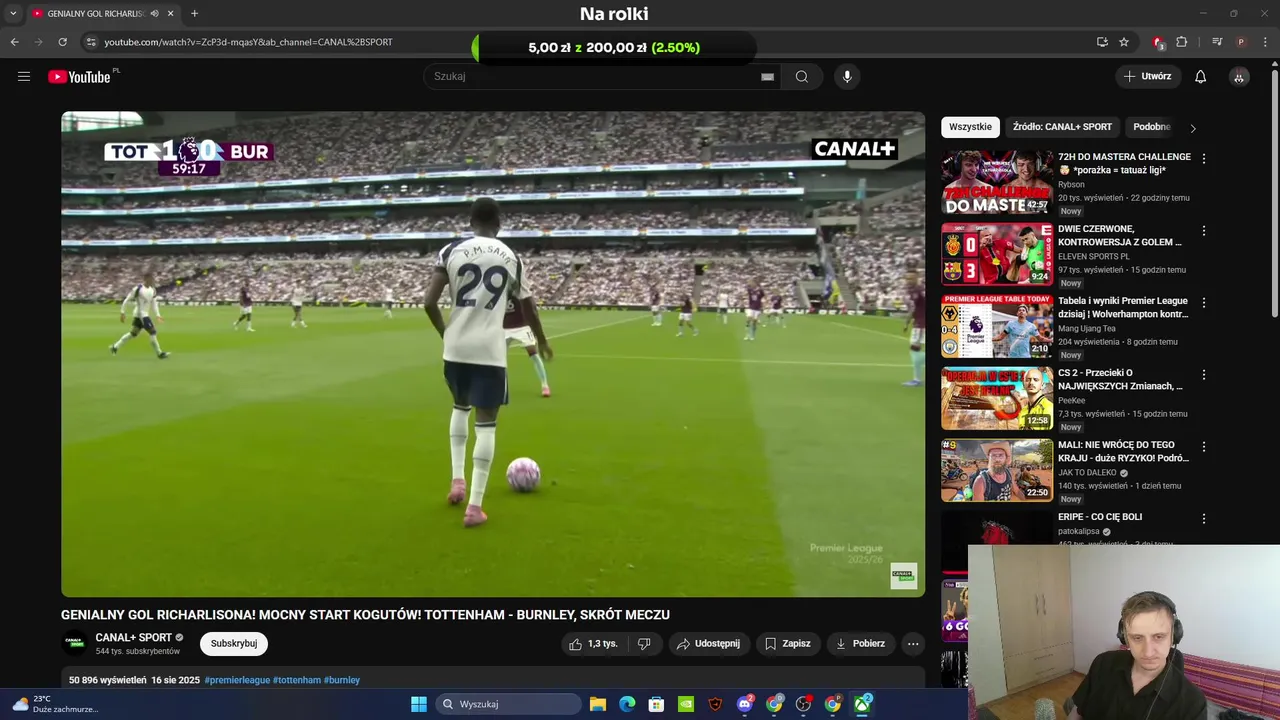This screenshot has width=1280, height=720.
Task: Dislike the video
Action: (644, 644)
